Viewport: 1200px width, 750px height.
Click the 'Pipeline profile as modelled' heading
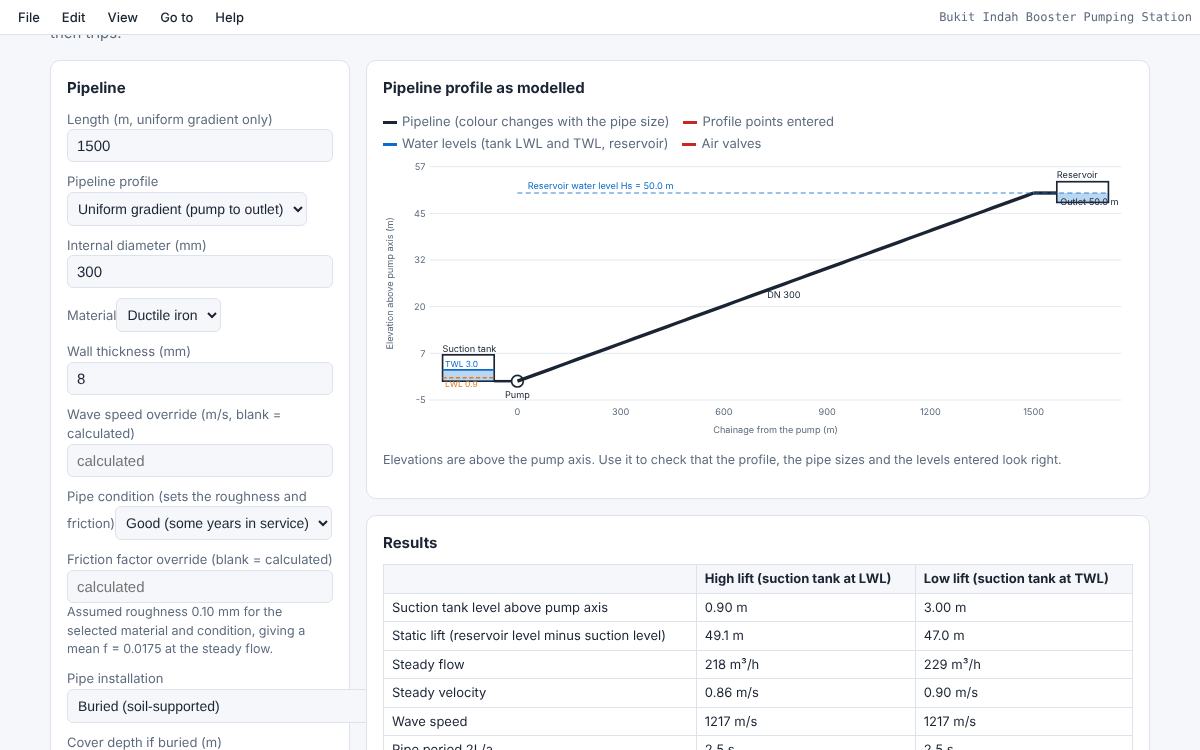pos(484,88)
